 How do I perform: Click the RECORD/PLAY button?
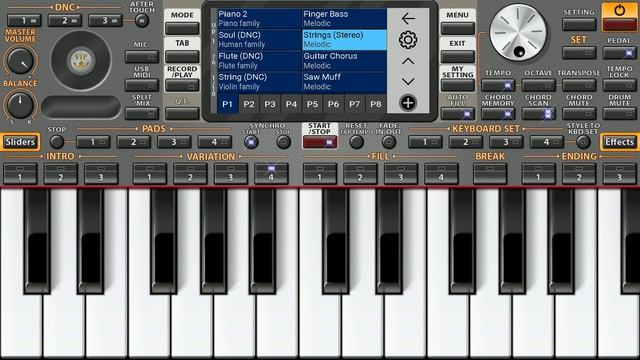[x=182, y=85]
